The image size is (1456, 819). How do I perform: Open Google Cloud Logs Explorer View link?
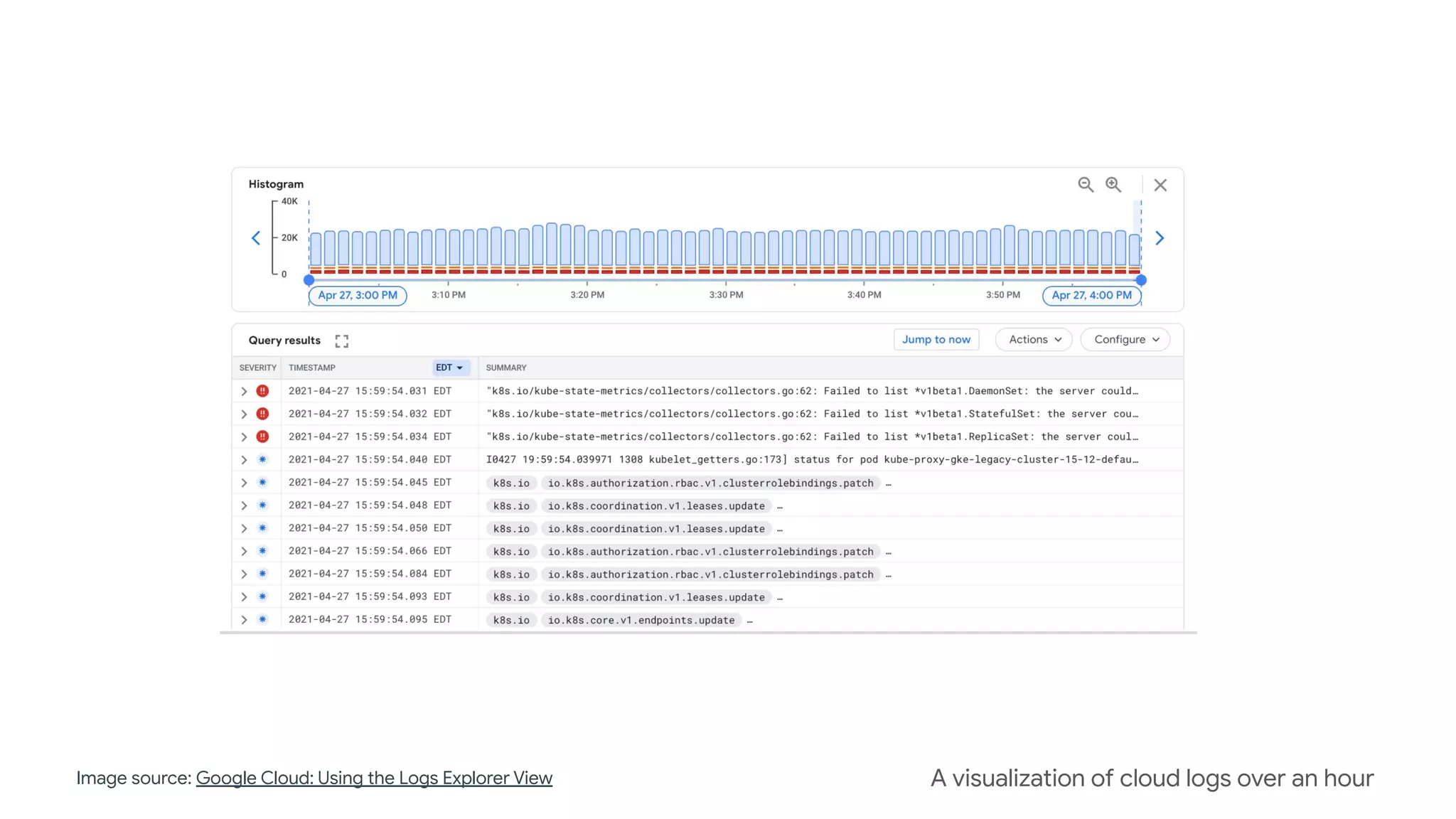click(374, 778)
